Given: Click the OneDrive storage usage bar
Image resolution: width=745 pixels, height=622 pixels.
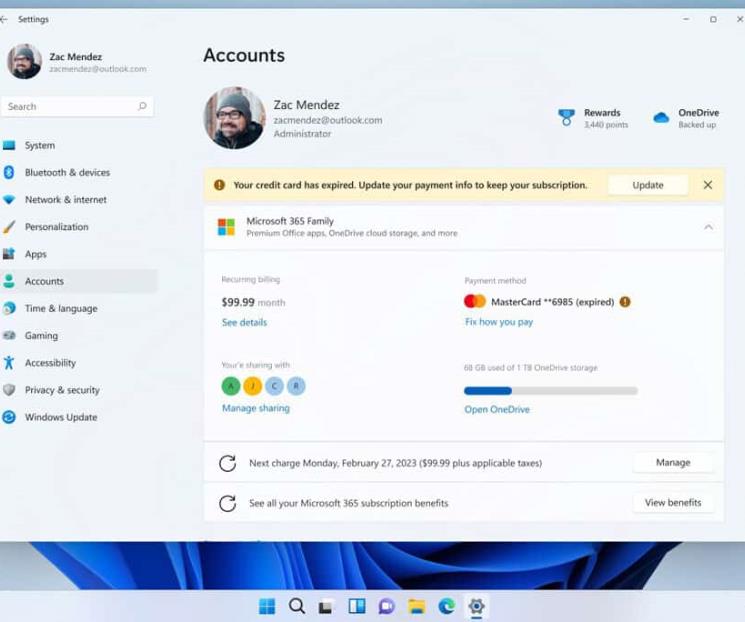Looking at the screenshot, I should point(551,391).
